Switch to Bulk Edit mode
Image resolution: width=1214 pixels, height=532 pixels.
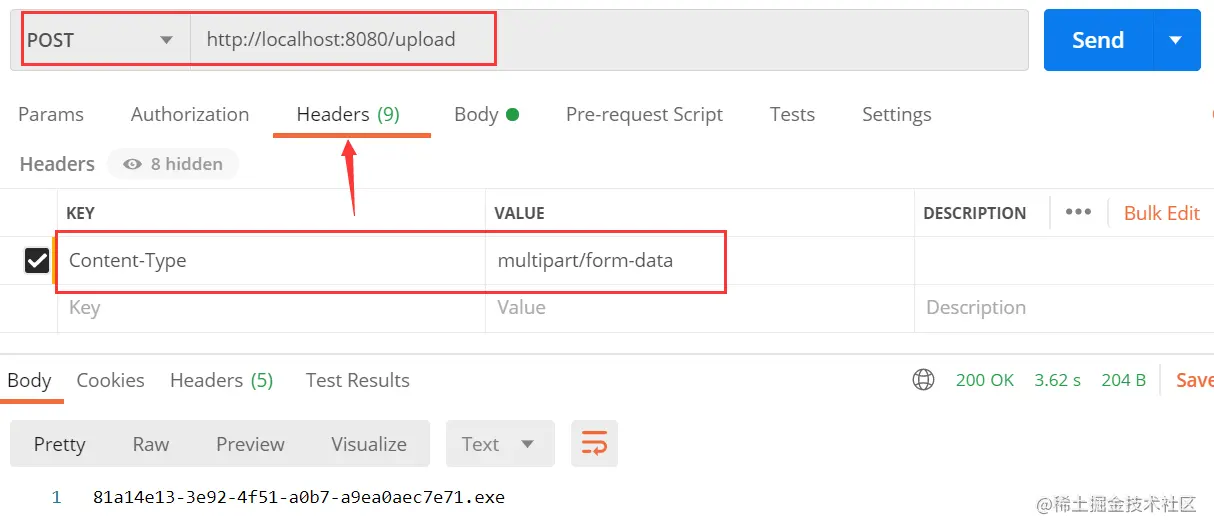click(x=1162, y=212)
